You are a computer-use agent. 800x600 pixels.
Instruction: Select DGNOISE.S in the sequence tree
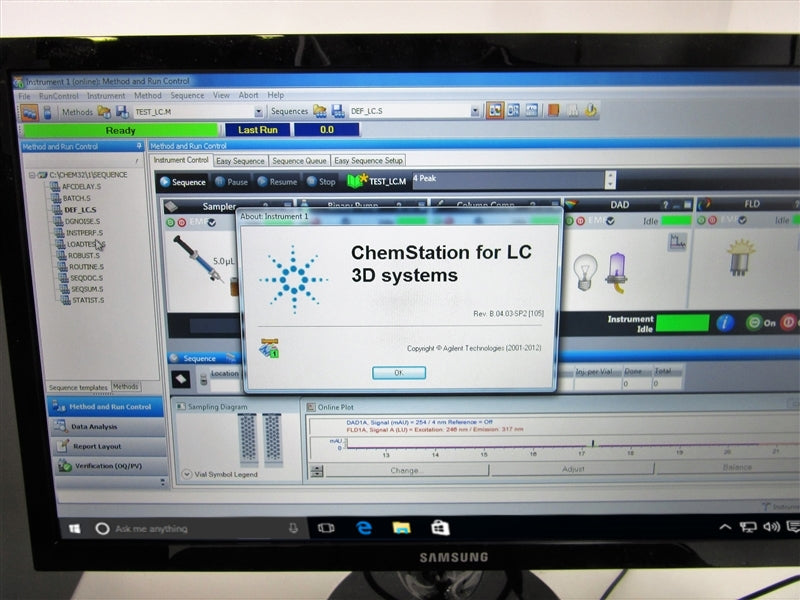(x=82, y=221)
